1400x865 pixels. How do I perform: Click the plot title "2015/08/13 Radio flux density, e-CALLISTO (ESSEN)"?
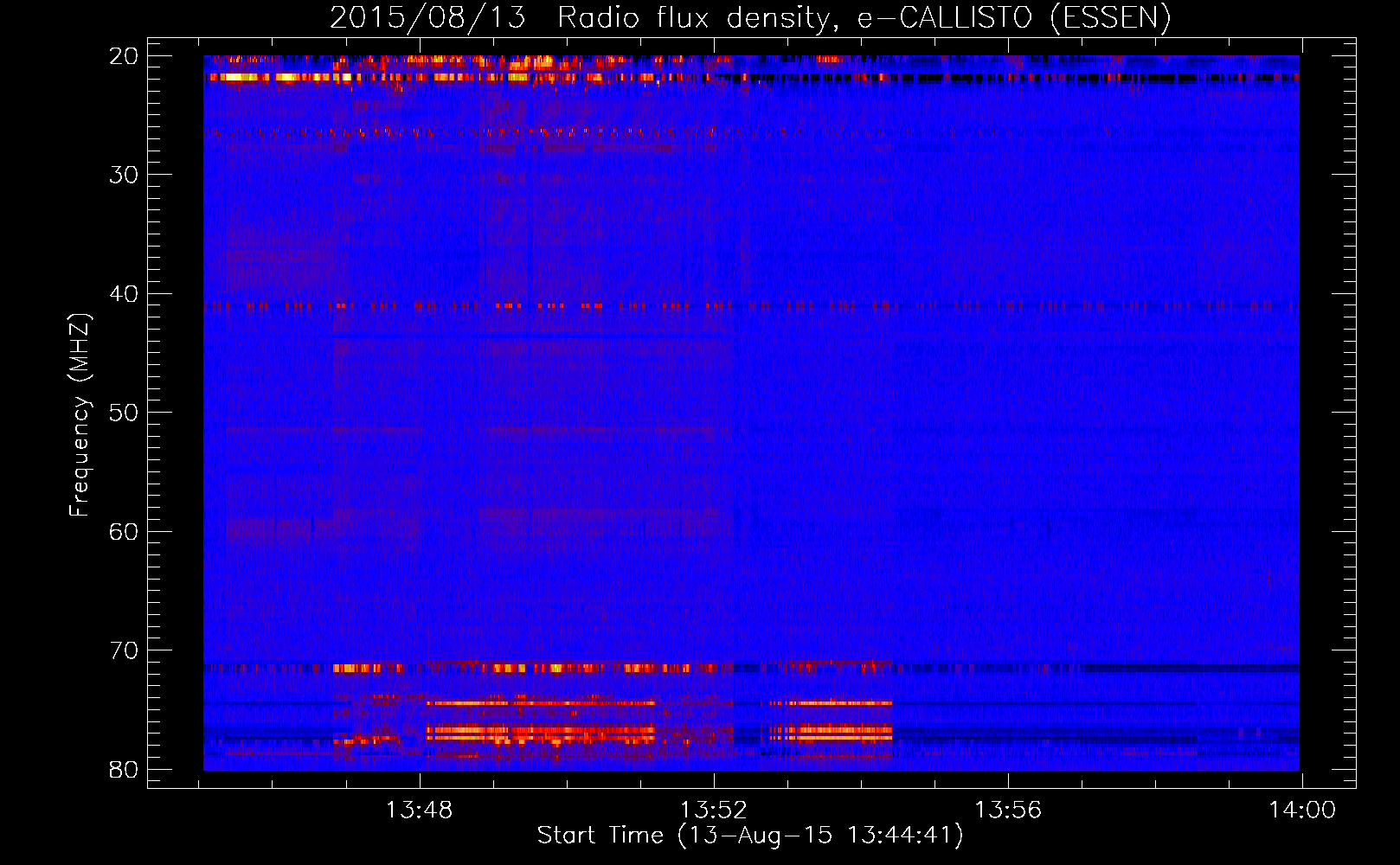(x=750, y=18)
